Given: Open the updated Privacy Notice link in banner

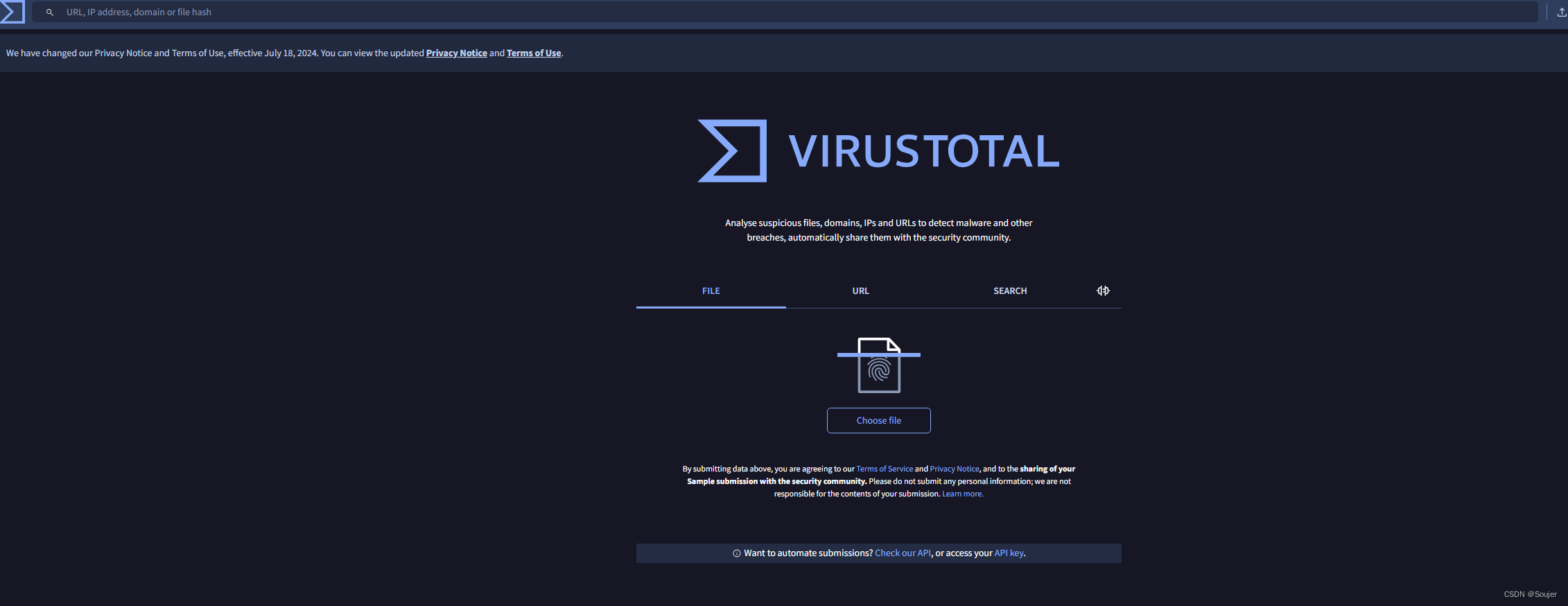Looking at the screenshot, I should (x=456, y=53).
